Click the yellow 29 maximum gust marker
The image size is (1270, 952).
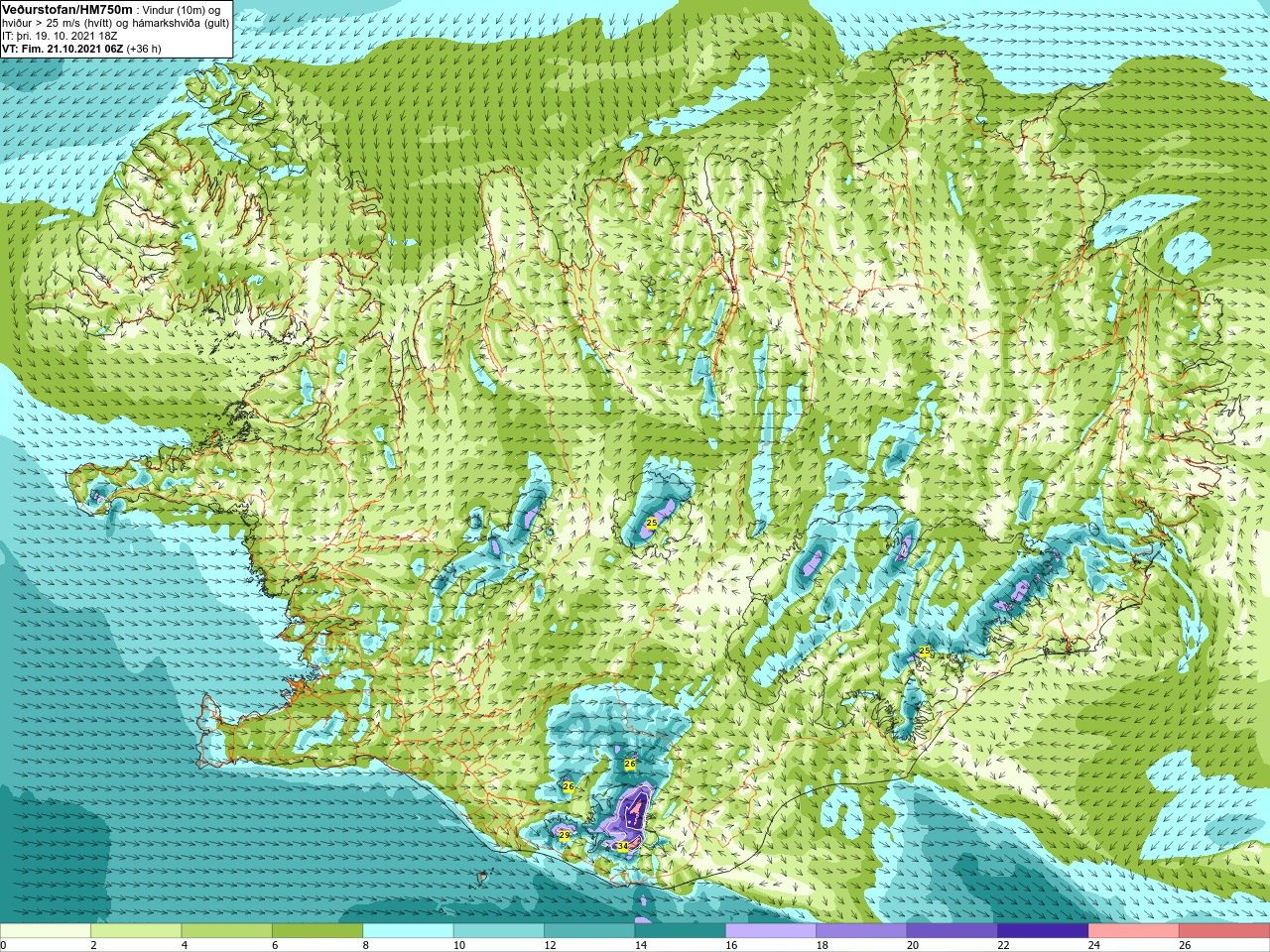(x=565, y=836)
